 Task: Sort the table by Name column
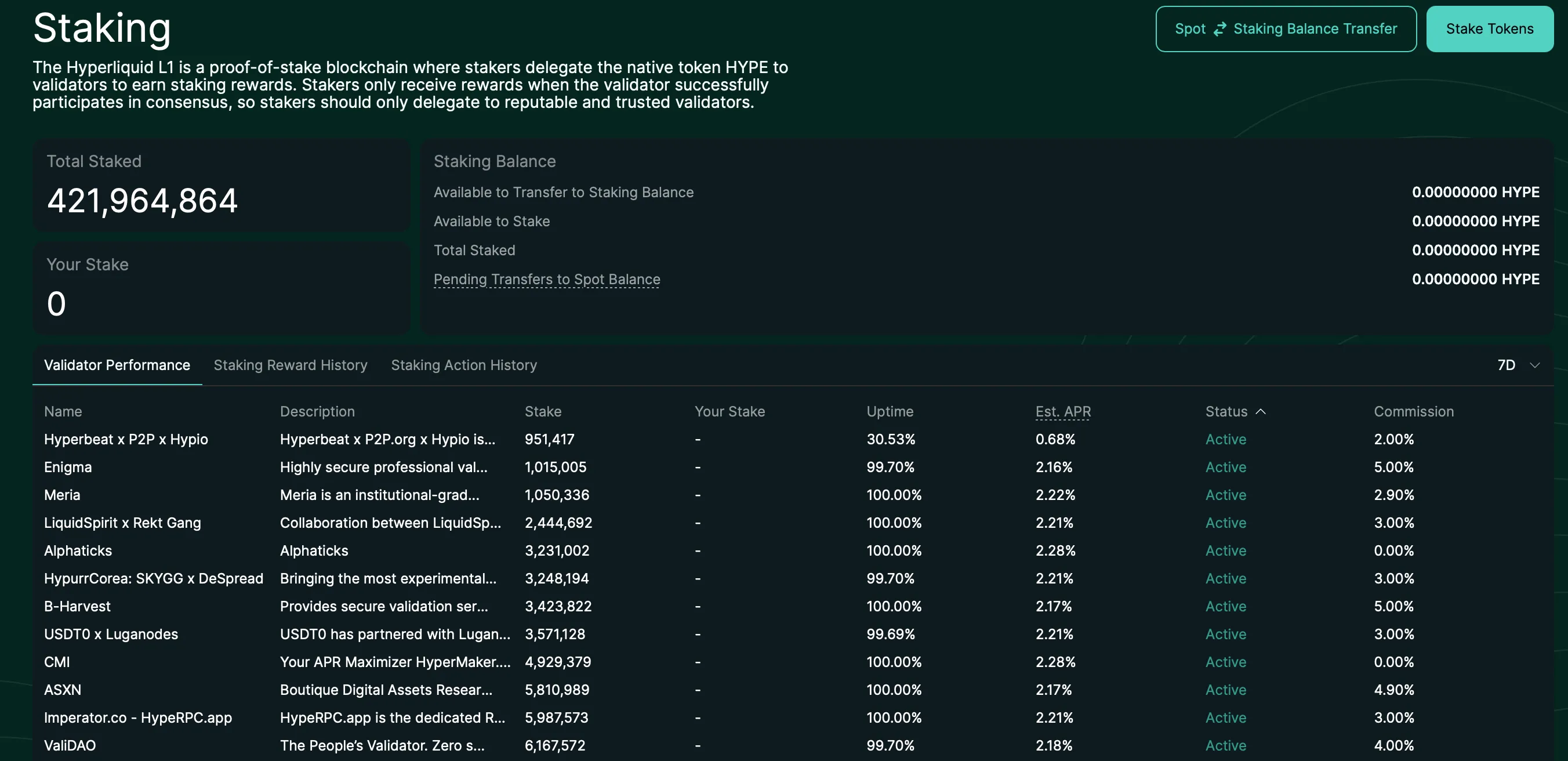pos(63,412)
